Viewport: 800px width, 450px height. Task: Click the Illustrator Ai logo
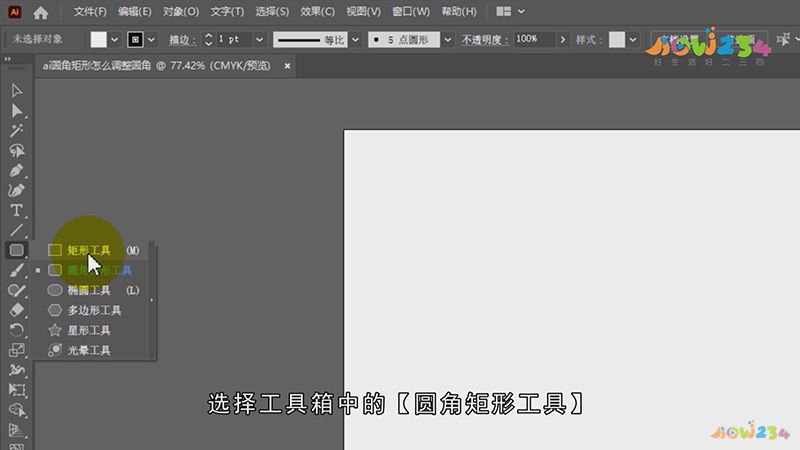(14, 12)
